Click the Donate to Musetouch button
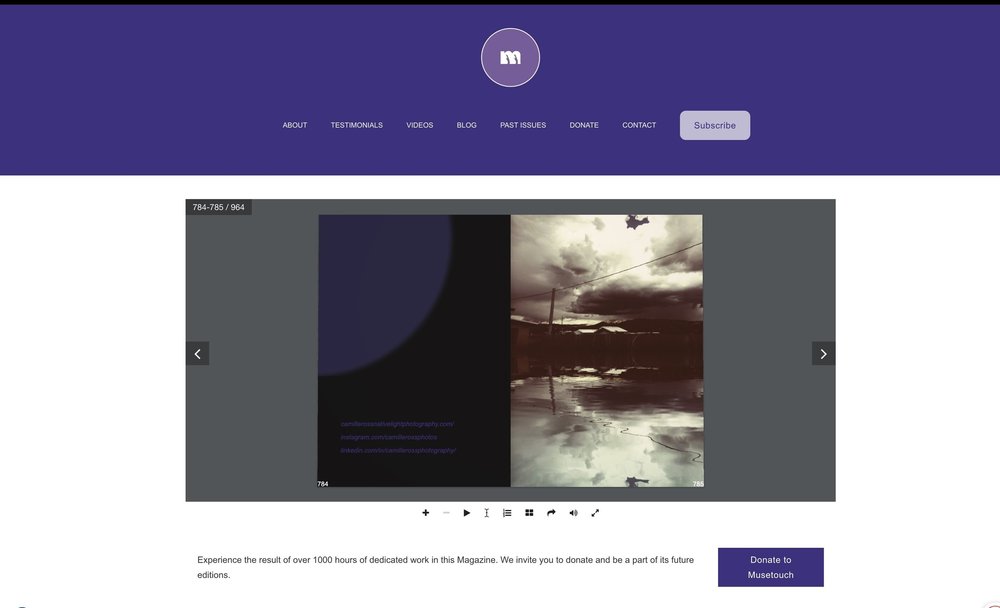1000x608 pixels. (x=770, y=567)
